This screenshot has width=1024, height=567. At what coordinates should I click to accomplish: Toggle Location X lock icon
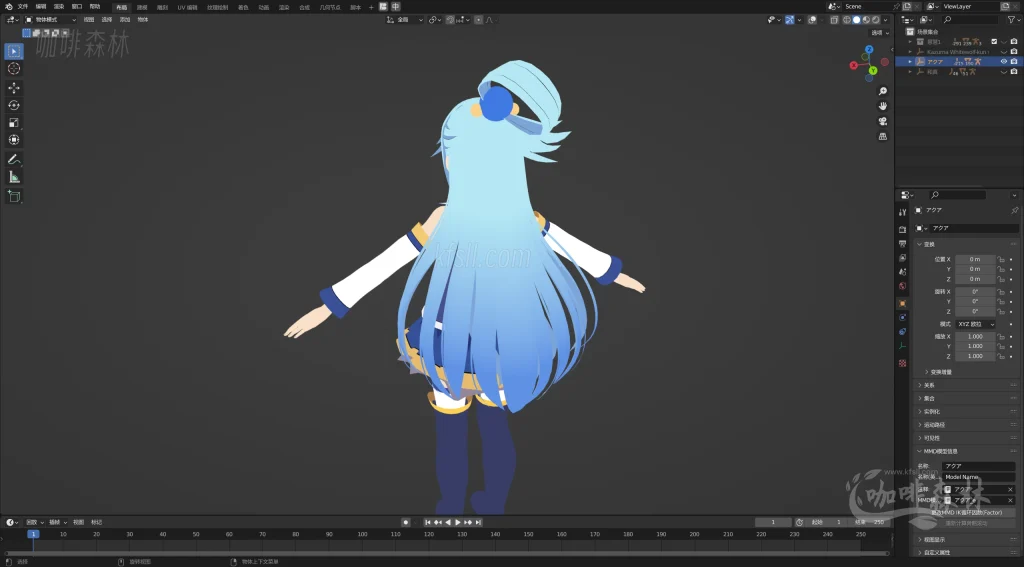click(x=1001, y=259)
